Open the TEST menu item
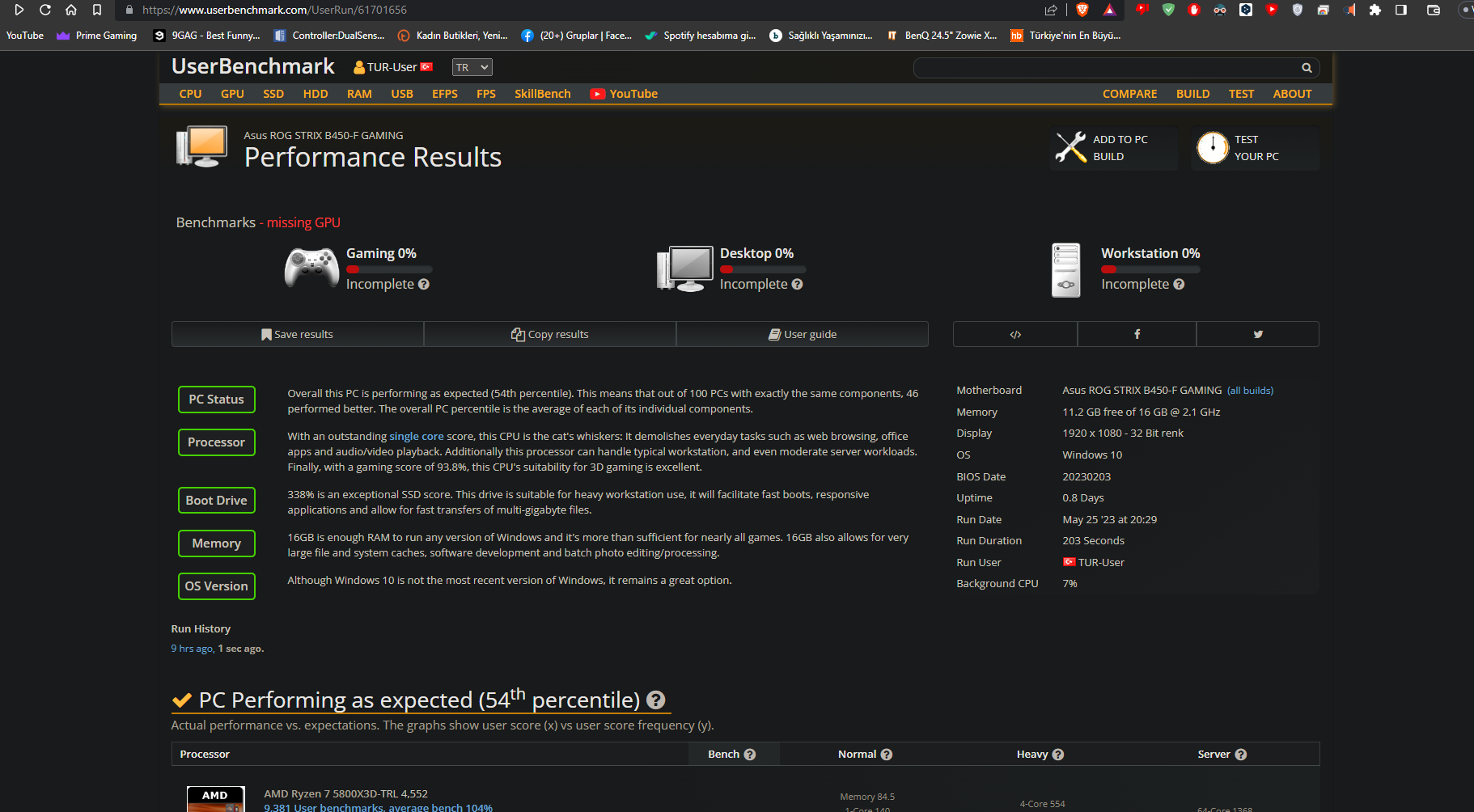1474x812 pixels. point(1242,94)
